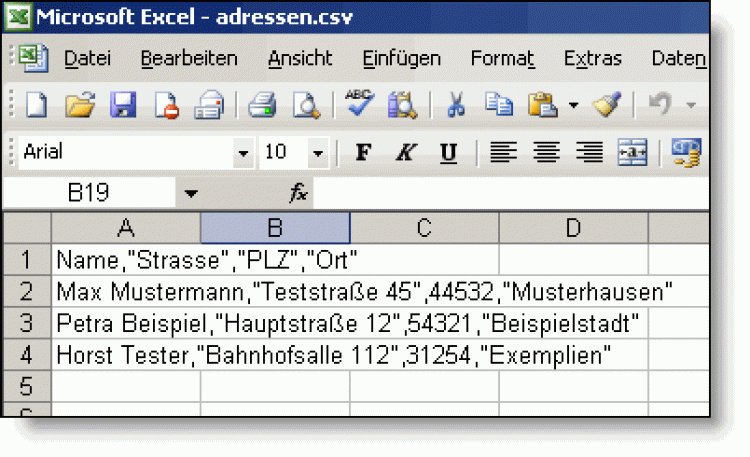Select column A header
Viewport: 750px width, 457px height.
pyautogui.click(x=126, y=228)
